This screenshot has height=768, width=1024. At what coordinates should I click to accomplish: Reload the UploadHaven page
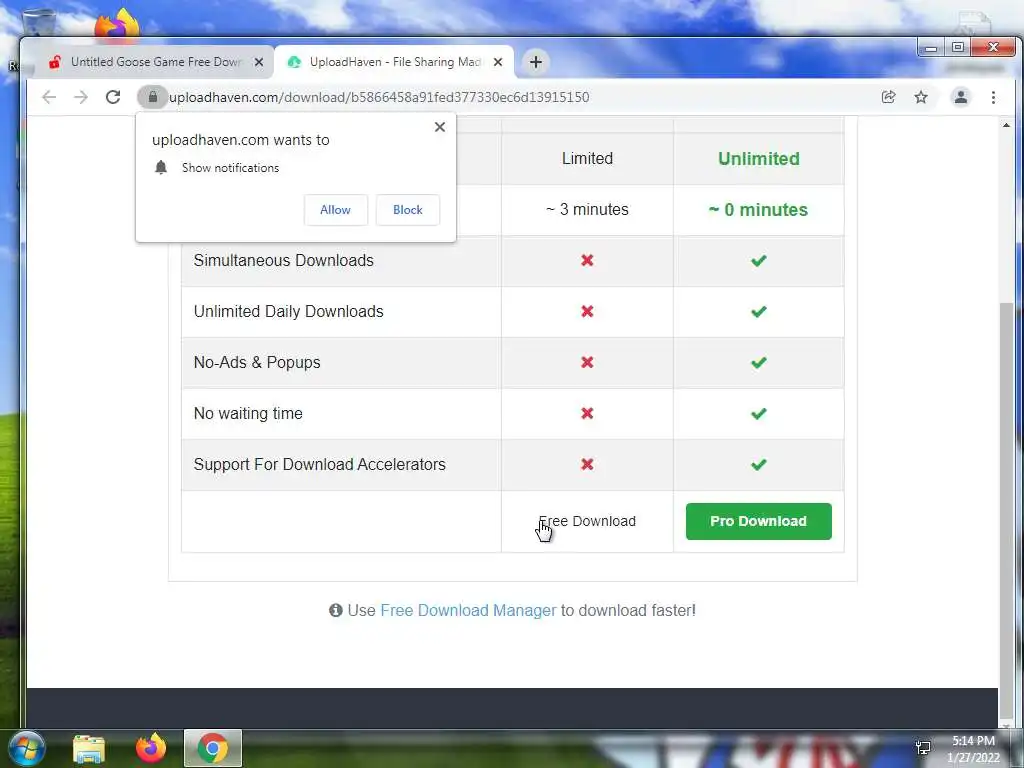click(113, 97)
